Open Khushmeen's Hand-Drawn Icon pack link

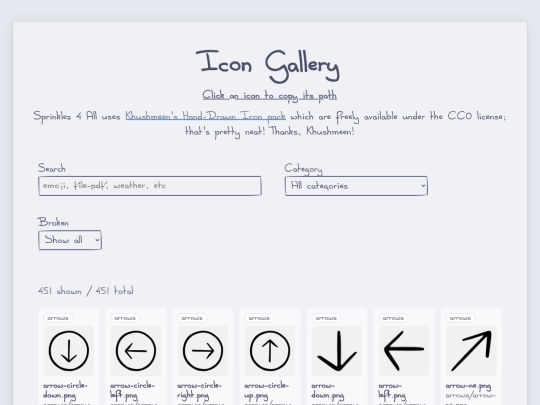[x=205, y=116]
